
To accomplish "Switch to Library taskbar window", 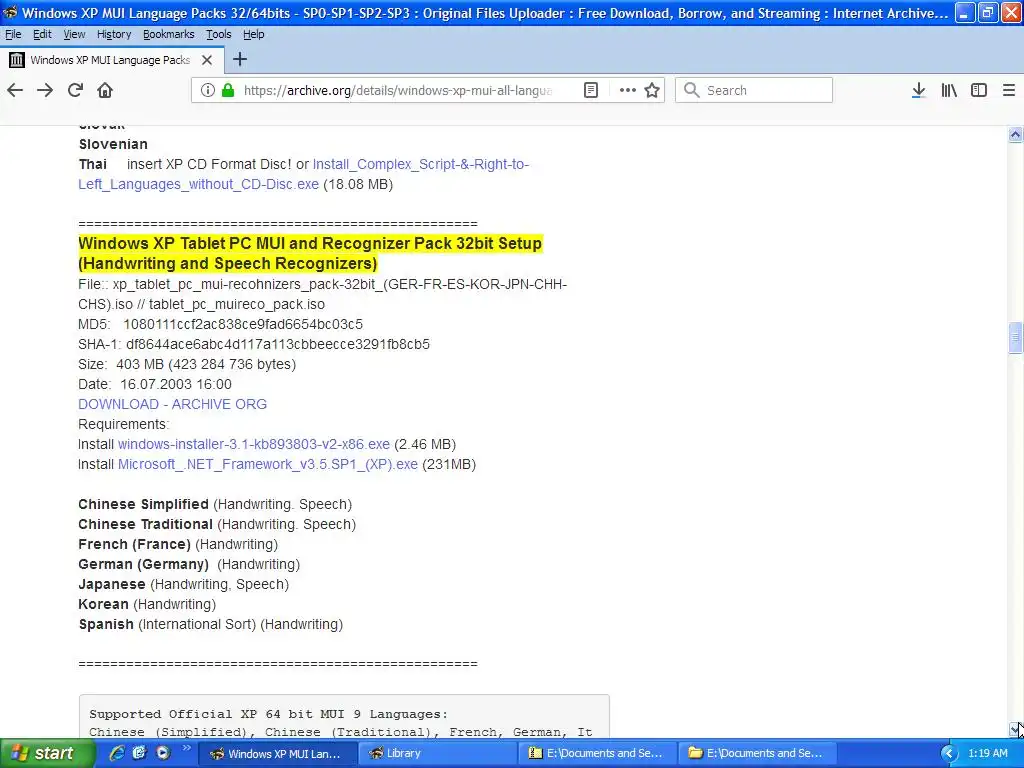I will pyautogui.click(x=436, y=753).
